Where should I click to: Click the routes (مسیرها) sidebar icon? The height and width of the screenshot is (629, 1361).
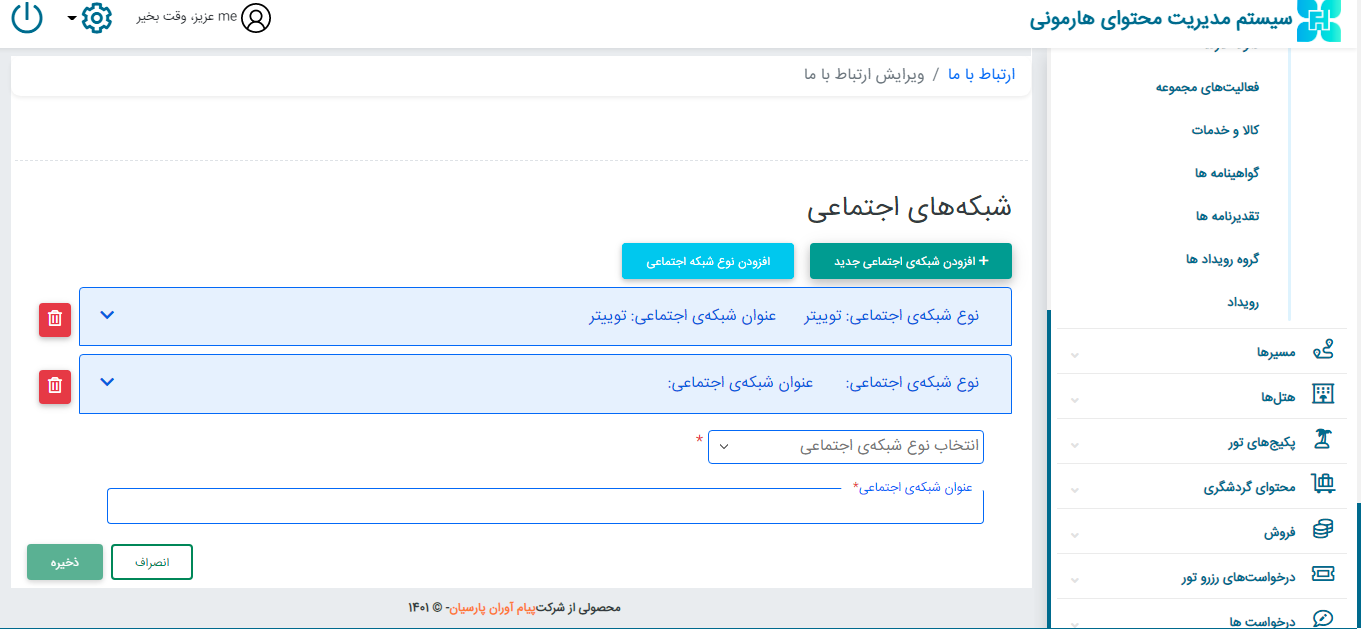(x=1322, y=351)
